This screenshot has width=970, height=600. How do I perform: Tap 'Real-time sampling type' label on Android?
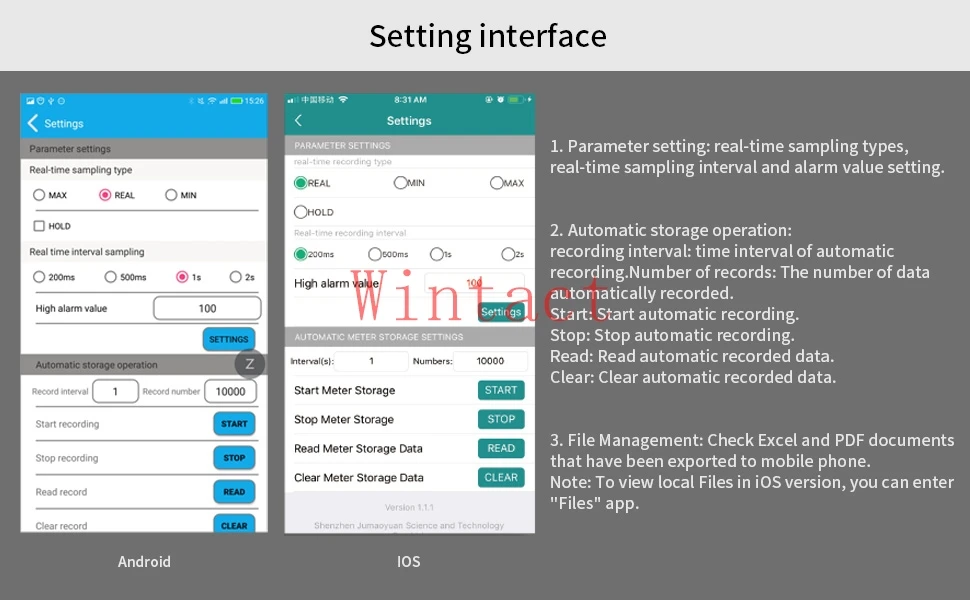point(80,169)
